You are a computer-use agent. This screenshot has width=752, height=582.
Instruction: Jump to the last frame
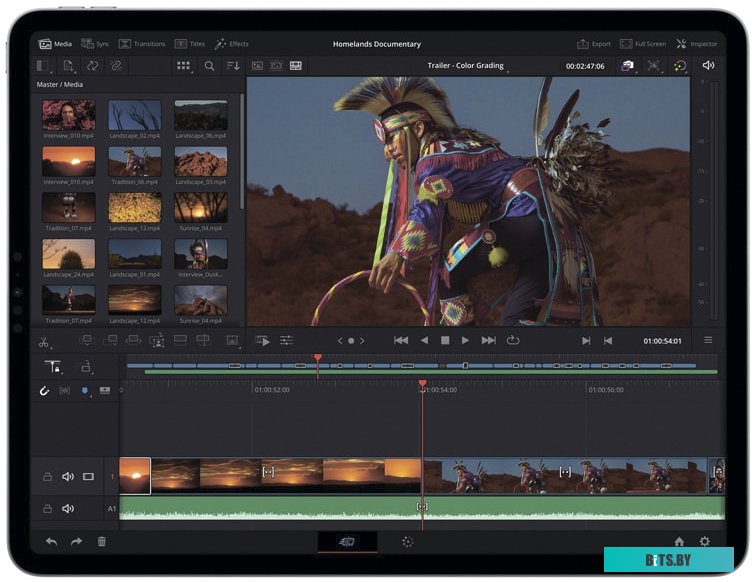489,340
